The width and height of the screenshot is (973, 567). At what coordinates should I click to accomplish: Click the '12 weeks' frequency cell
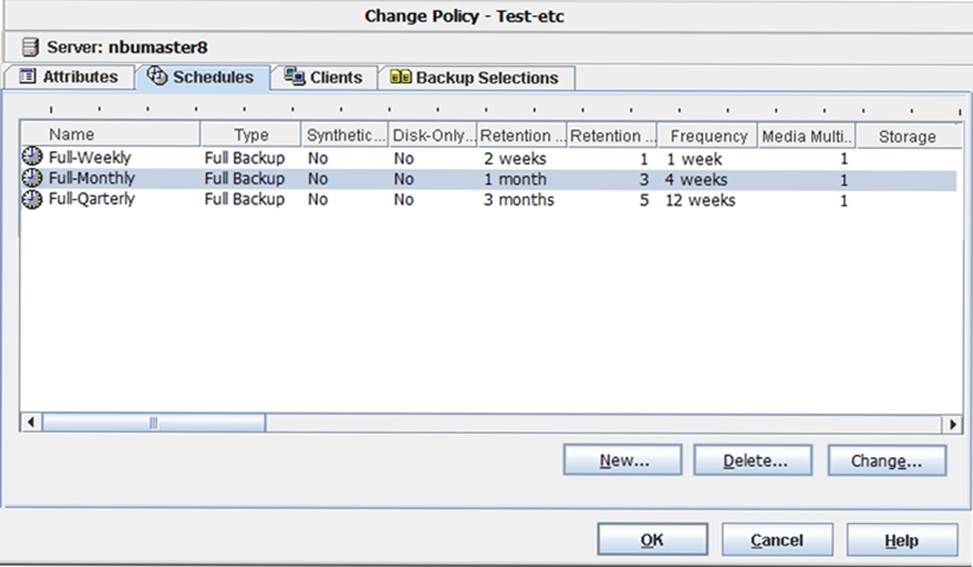coord(701,200)
